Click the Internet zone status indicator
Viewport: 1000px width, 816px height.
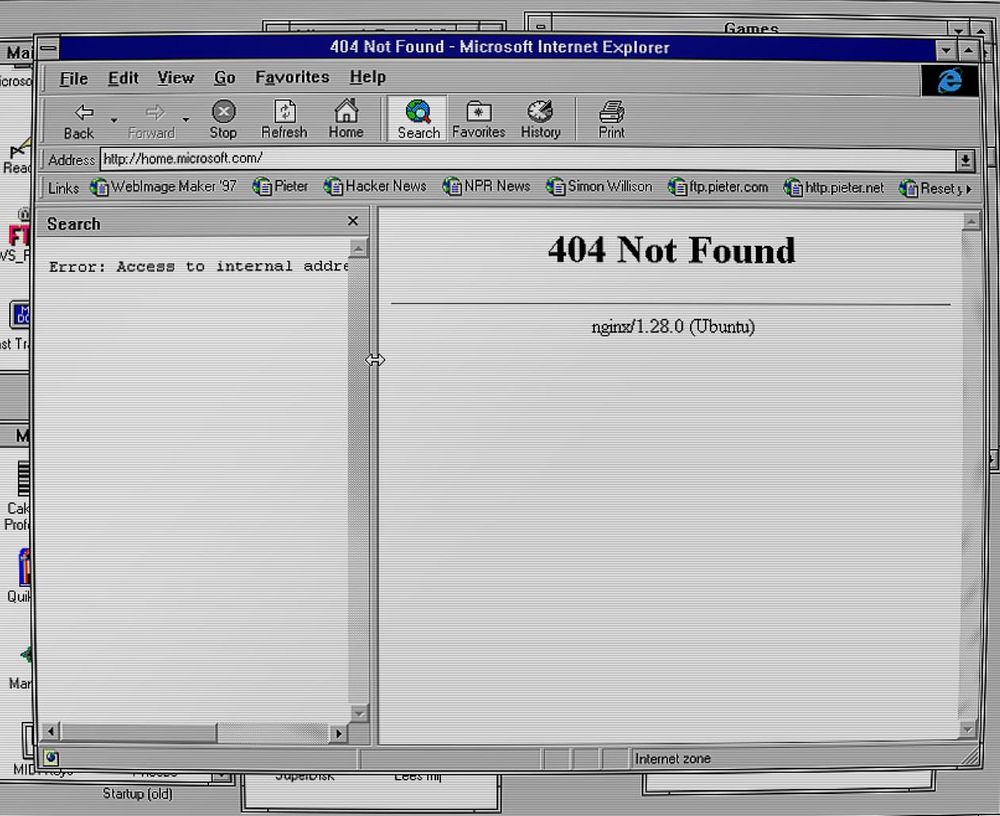[x=672, y=759]
